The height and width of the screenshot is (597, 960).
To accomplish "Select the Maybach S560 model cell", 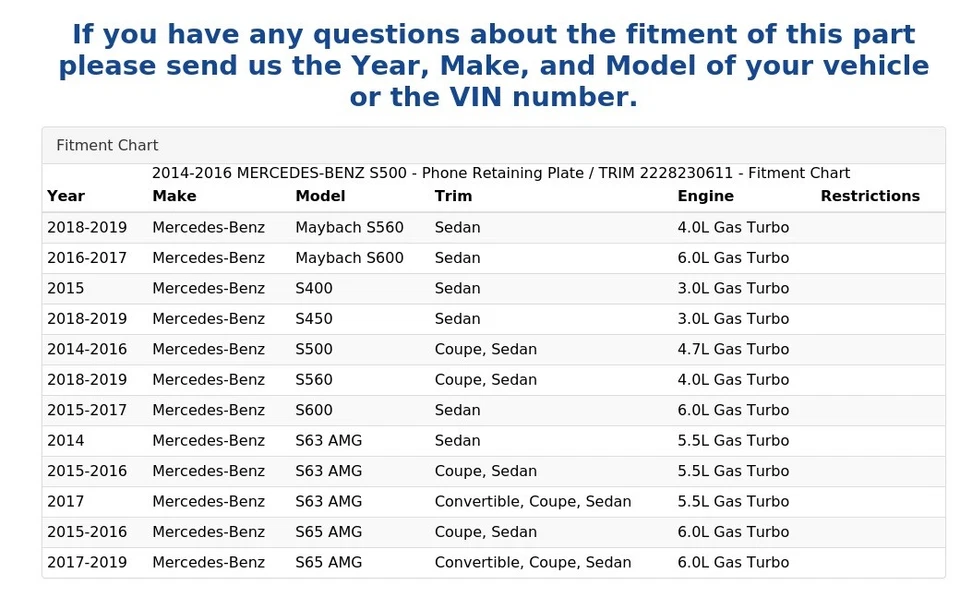I will pyautogui.click(x=349, y=227).
